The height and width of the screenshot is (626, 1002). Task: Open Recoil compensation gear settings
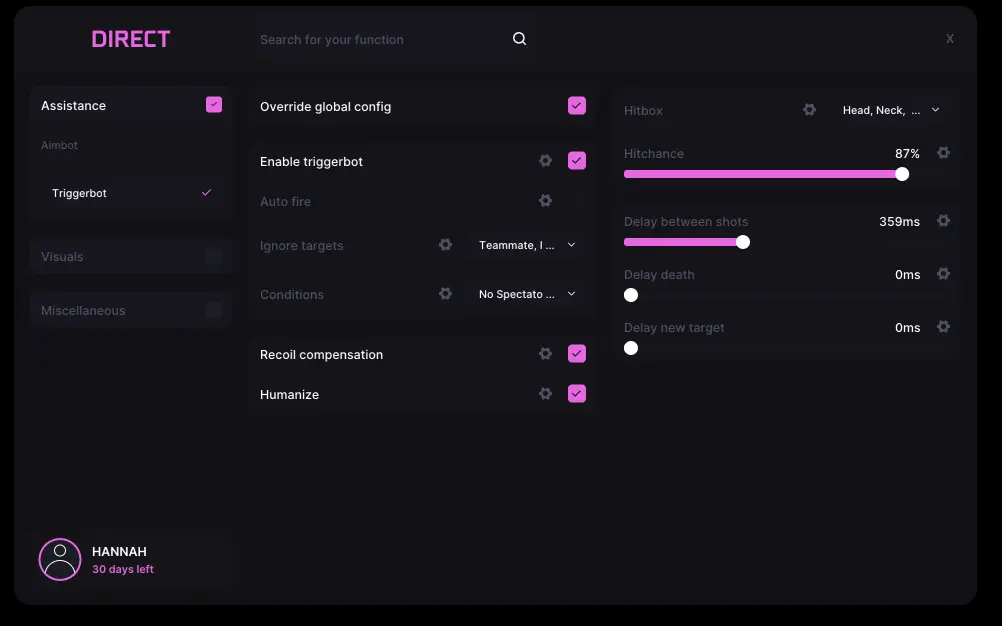tap(545, 354)
